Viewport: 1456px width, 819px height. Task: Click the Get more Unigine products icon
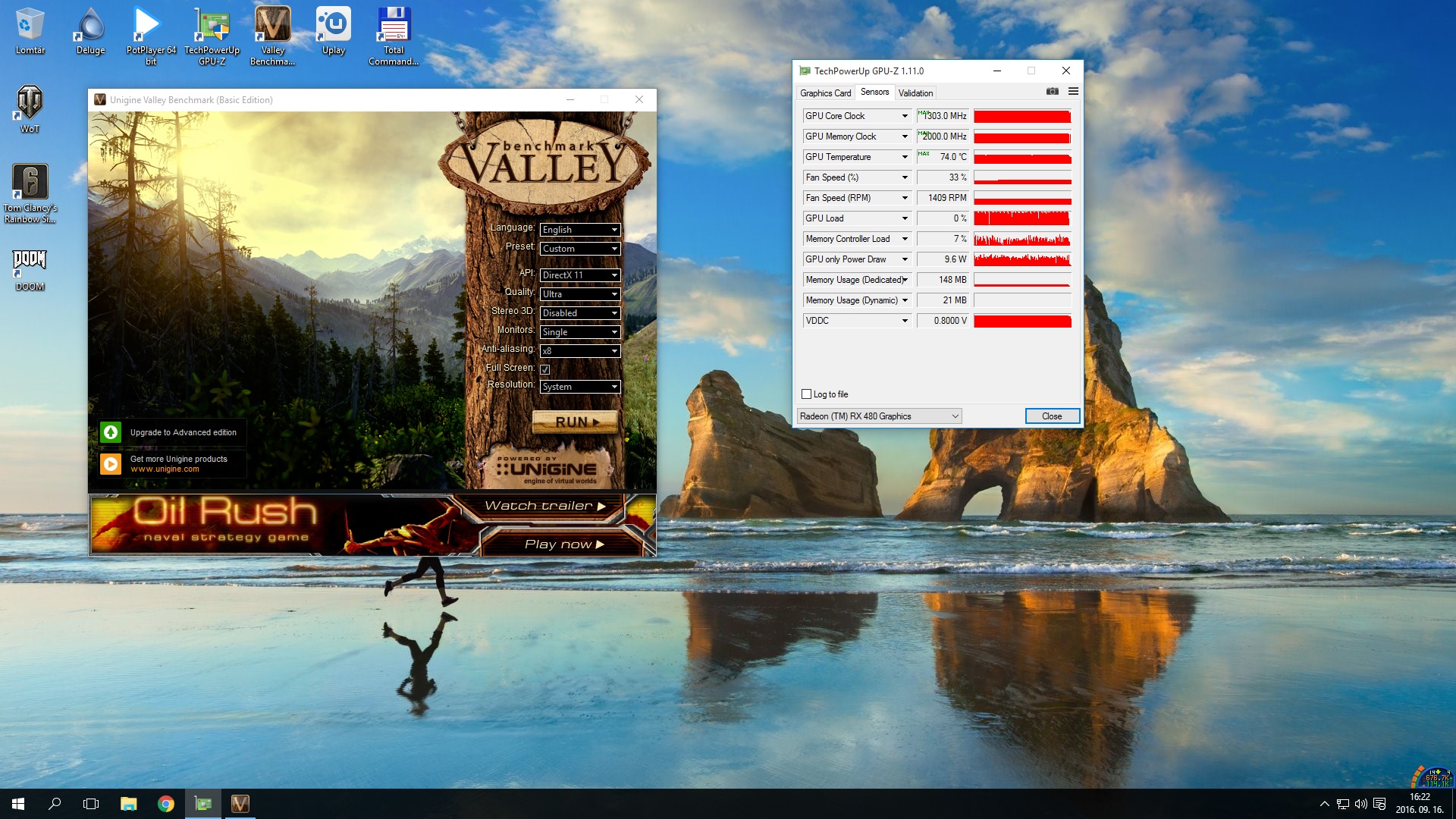[x=111, y=463]
